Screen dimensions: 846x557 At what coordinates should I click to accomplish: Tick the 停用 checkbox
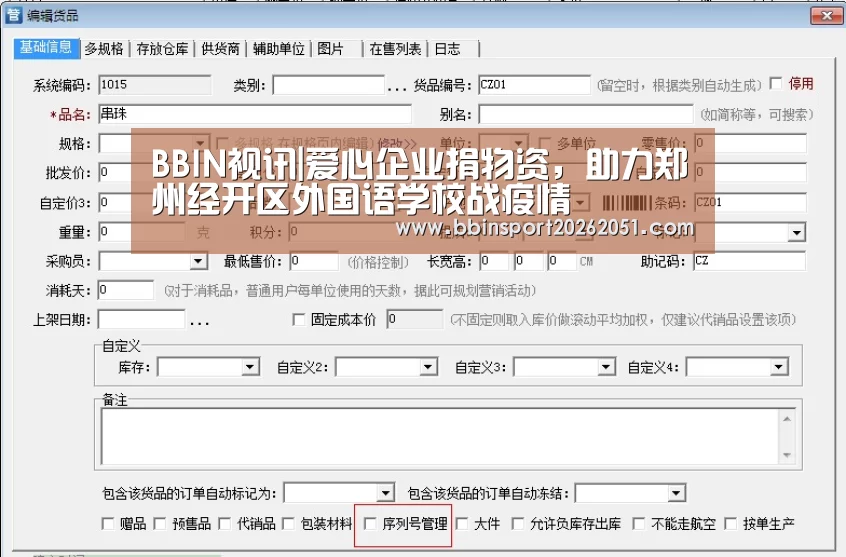click(x=776, y=84)
